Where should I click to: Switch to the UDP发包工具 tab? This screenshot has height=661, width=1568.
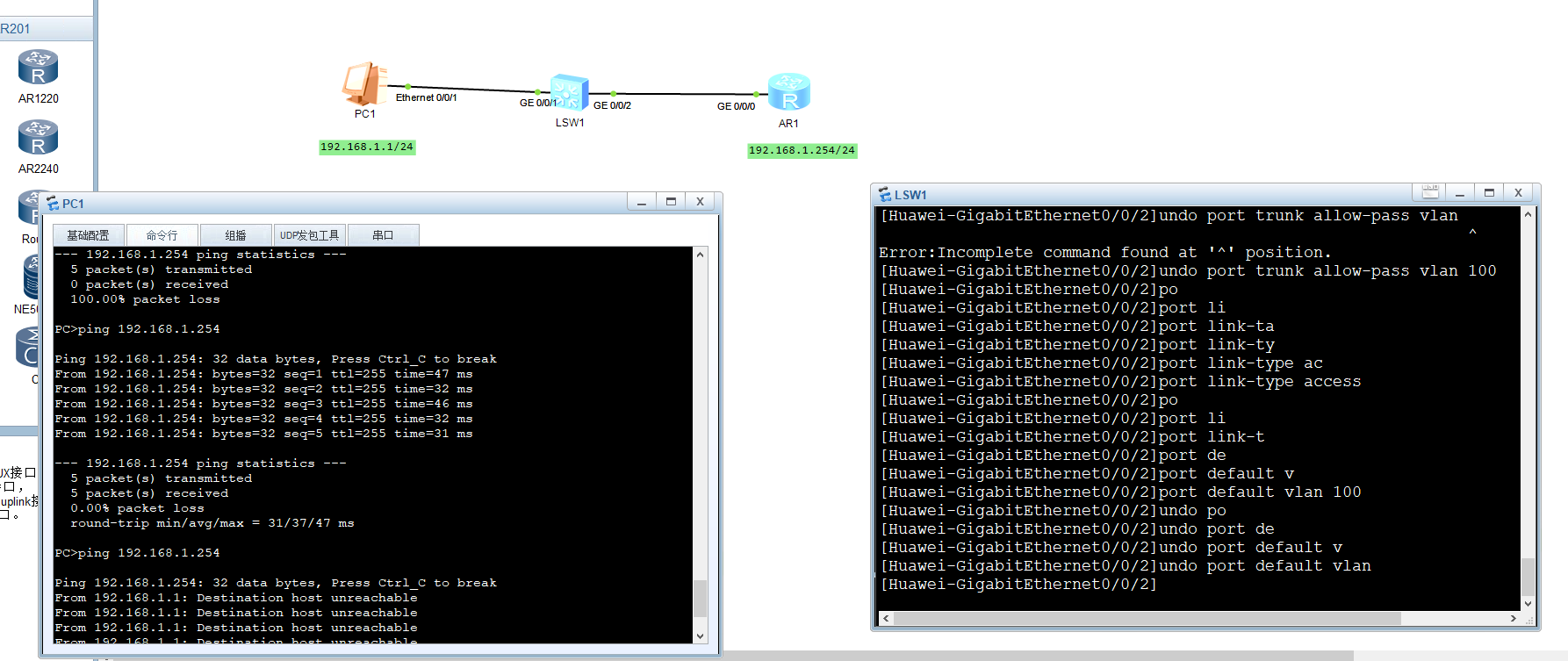click(309, 235)
